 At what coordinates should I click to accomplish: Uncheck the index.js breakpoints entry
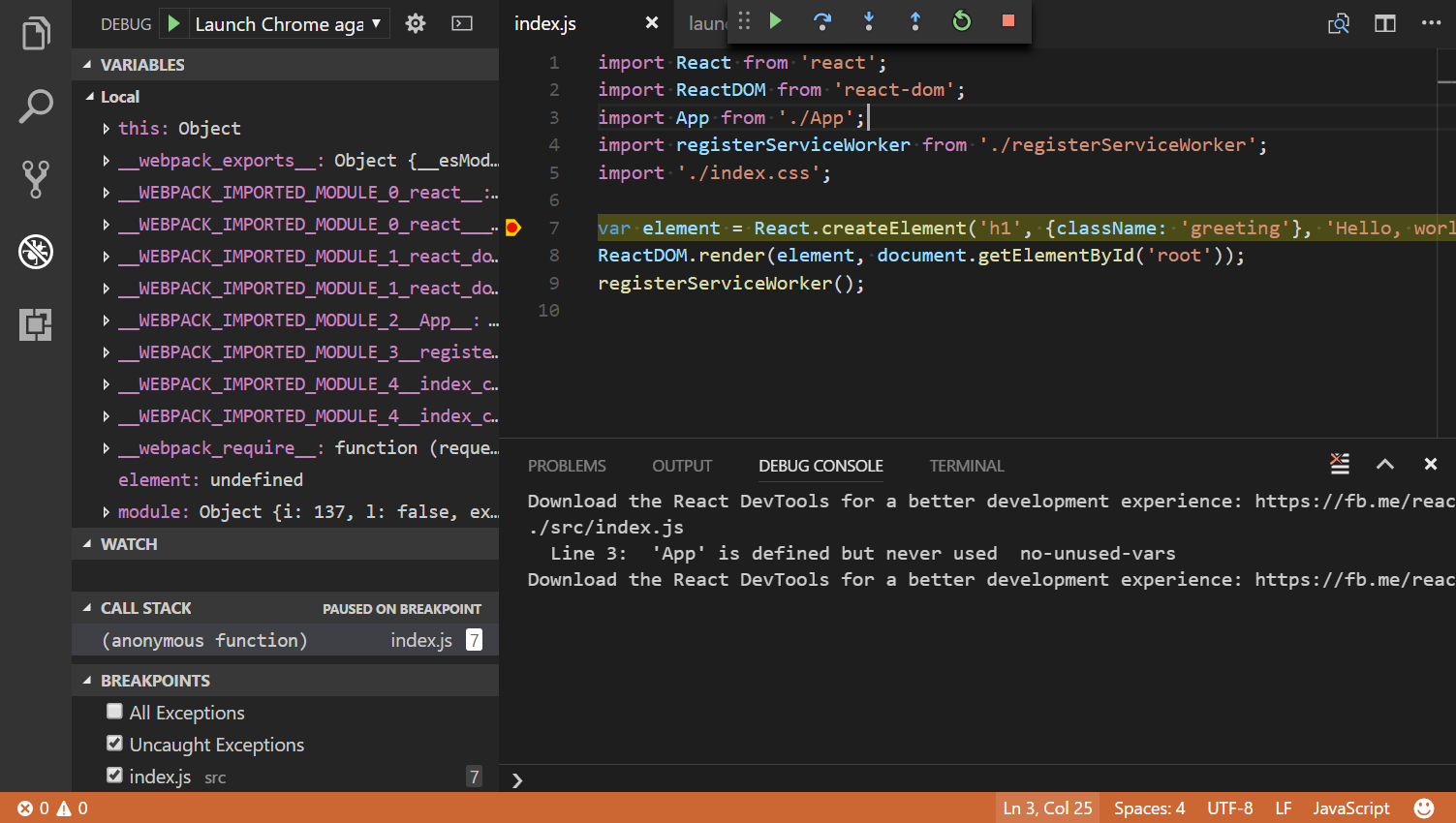click(x=114, y=776)
